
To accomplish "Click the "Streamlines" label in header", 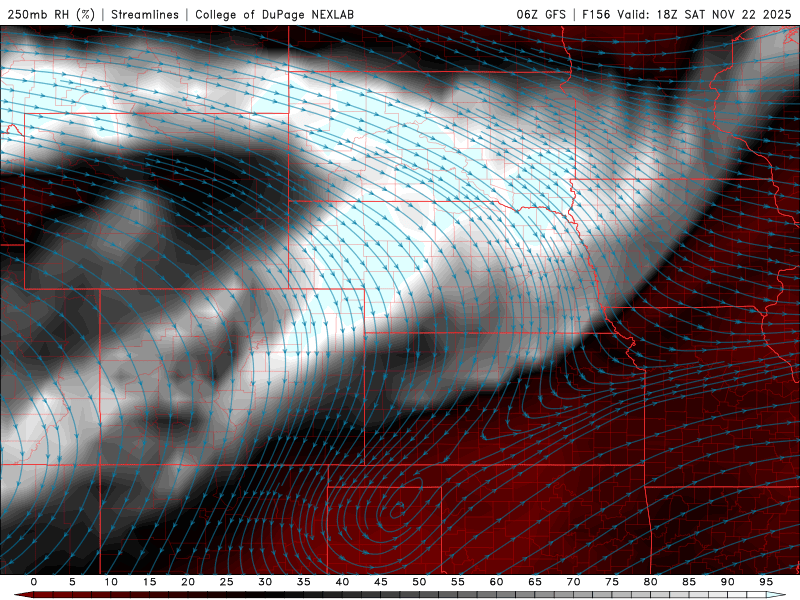I will coord(145,14).
